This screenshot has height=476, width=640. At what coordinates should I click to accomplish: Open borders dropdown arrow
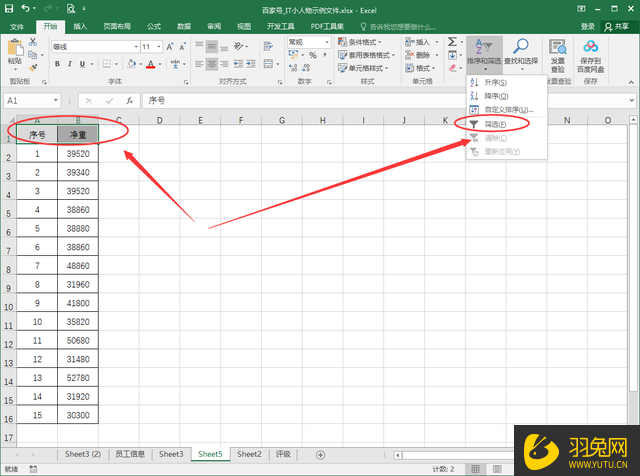[x=116, y=64]
